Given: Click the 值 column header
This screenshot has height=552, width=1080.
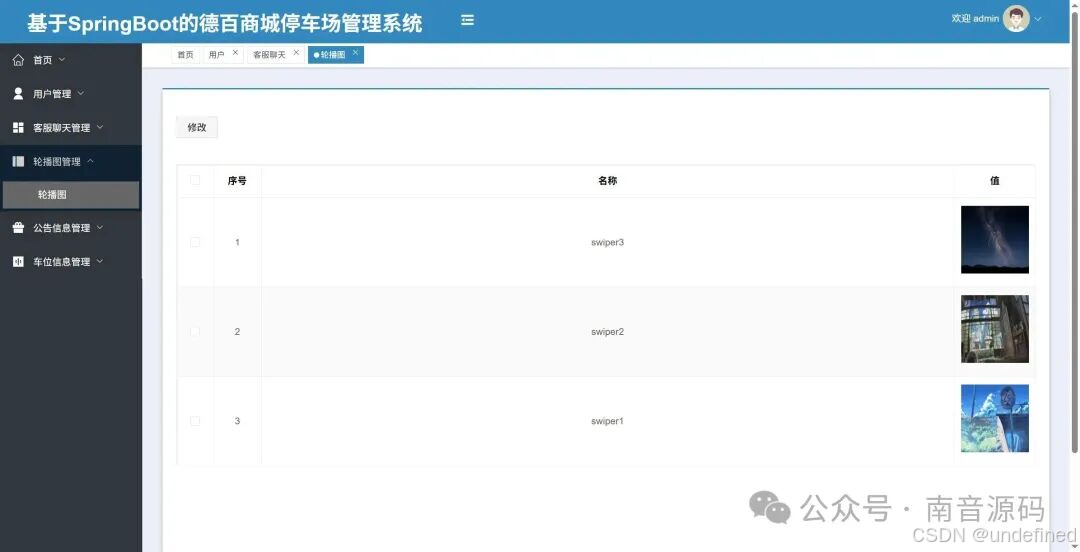Looking at the screenshot, I should [995, 181].
